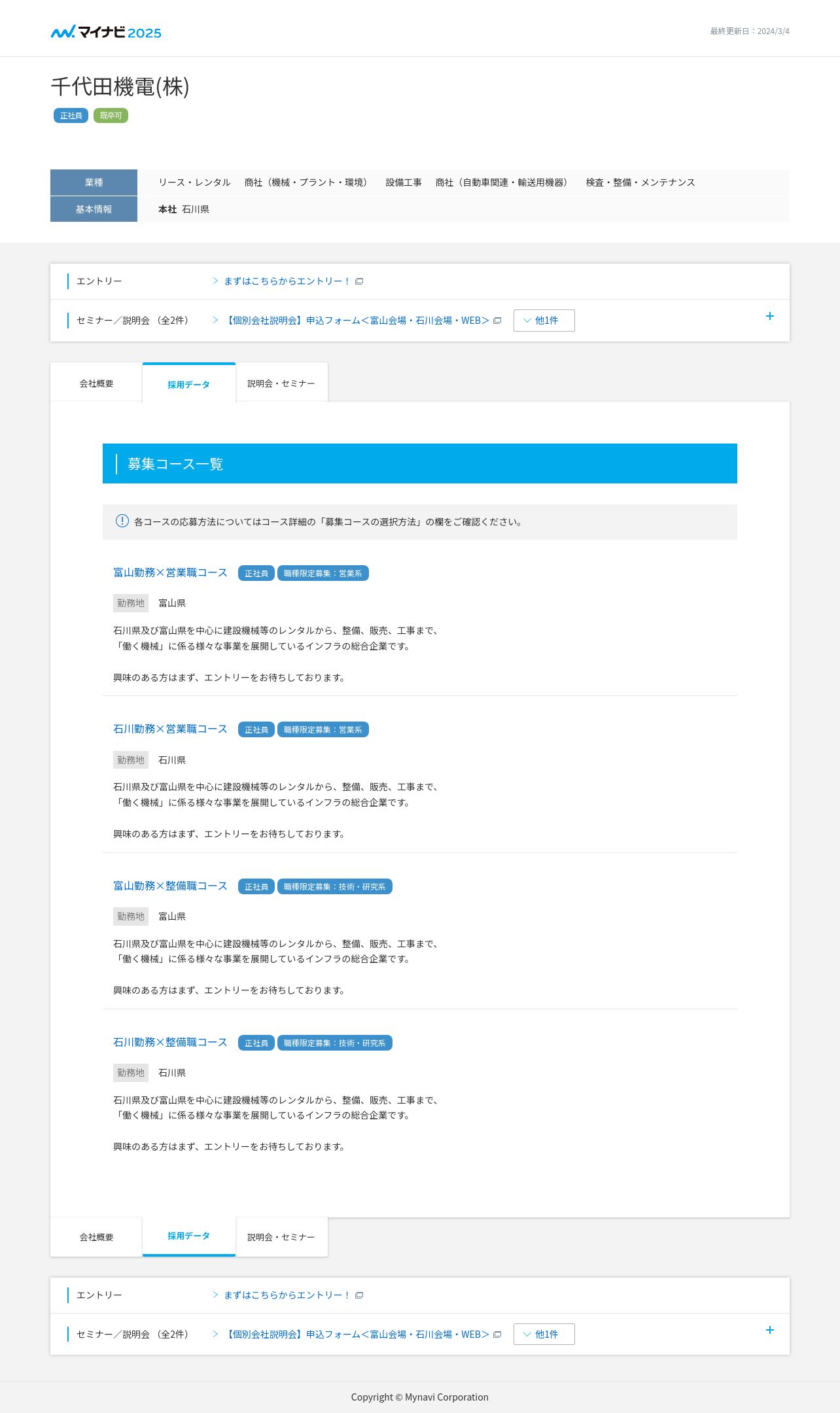Click リース・レンタル industry text

click(x=194, y=183)
